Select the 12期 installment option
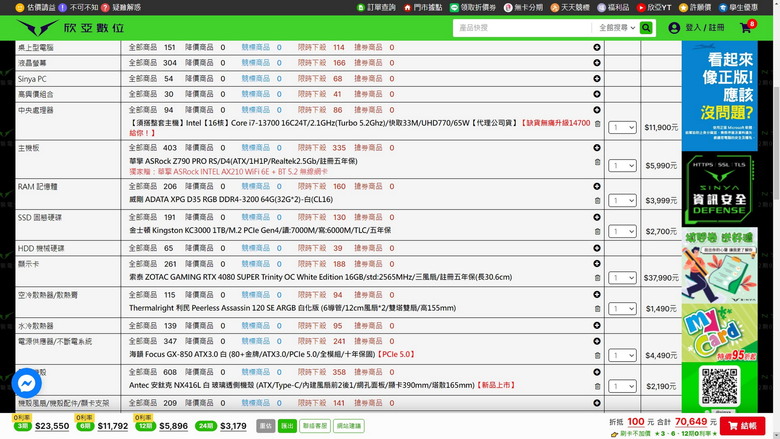This screenshot has height=439, width=780. [x=145, y=426]
